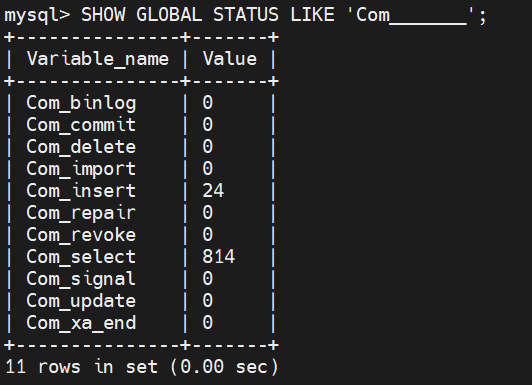The width and height of the screenshot is (532, 385).
Task: Select the Com_revoke row label
Action: coord(81,235)
